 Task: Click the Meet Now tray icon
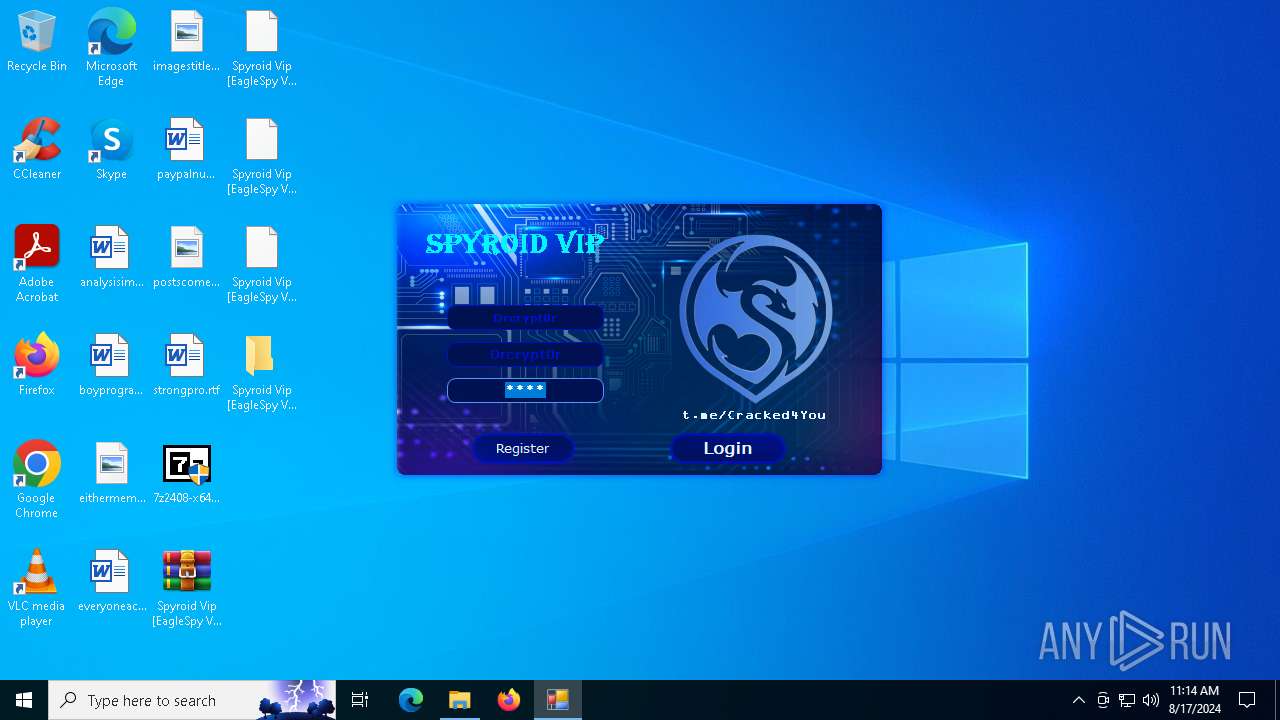[x=1103, y=700]
